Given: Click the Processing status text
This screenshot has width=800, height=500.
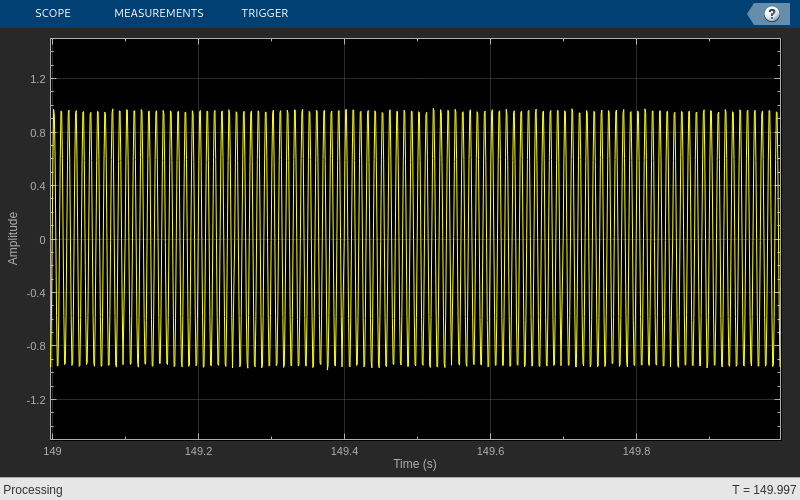Looking at the screenshot, I should tap(33, 490).
